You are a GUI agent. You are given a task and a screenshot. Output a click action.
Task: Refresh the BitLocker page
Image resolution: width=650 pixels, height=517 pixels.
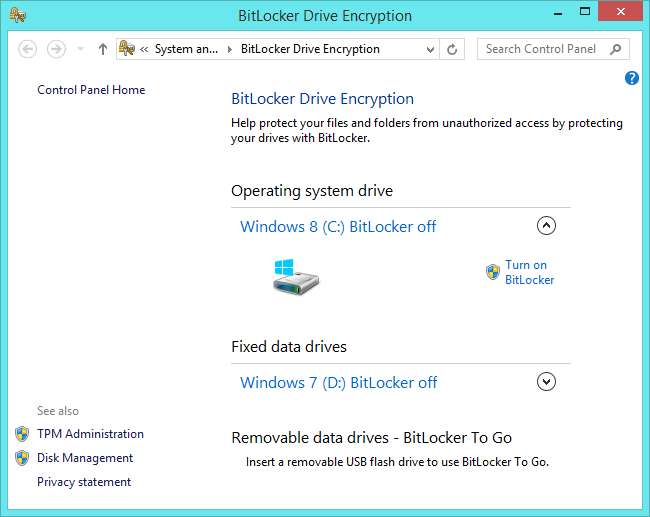tap(452, 49)
